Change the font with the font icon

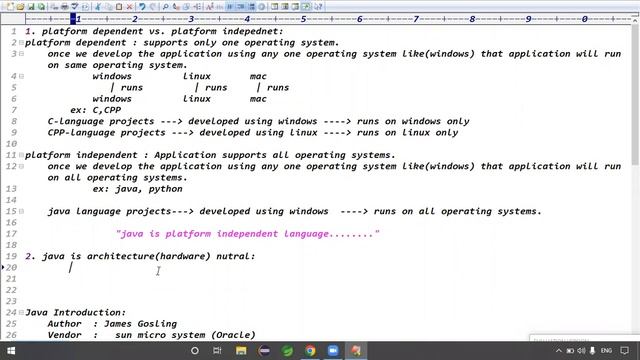pos(209,7)
